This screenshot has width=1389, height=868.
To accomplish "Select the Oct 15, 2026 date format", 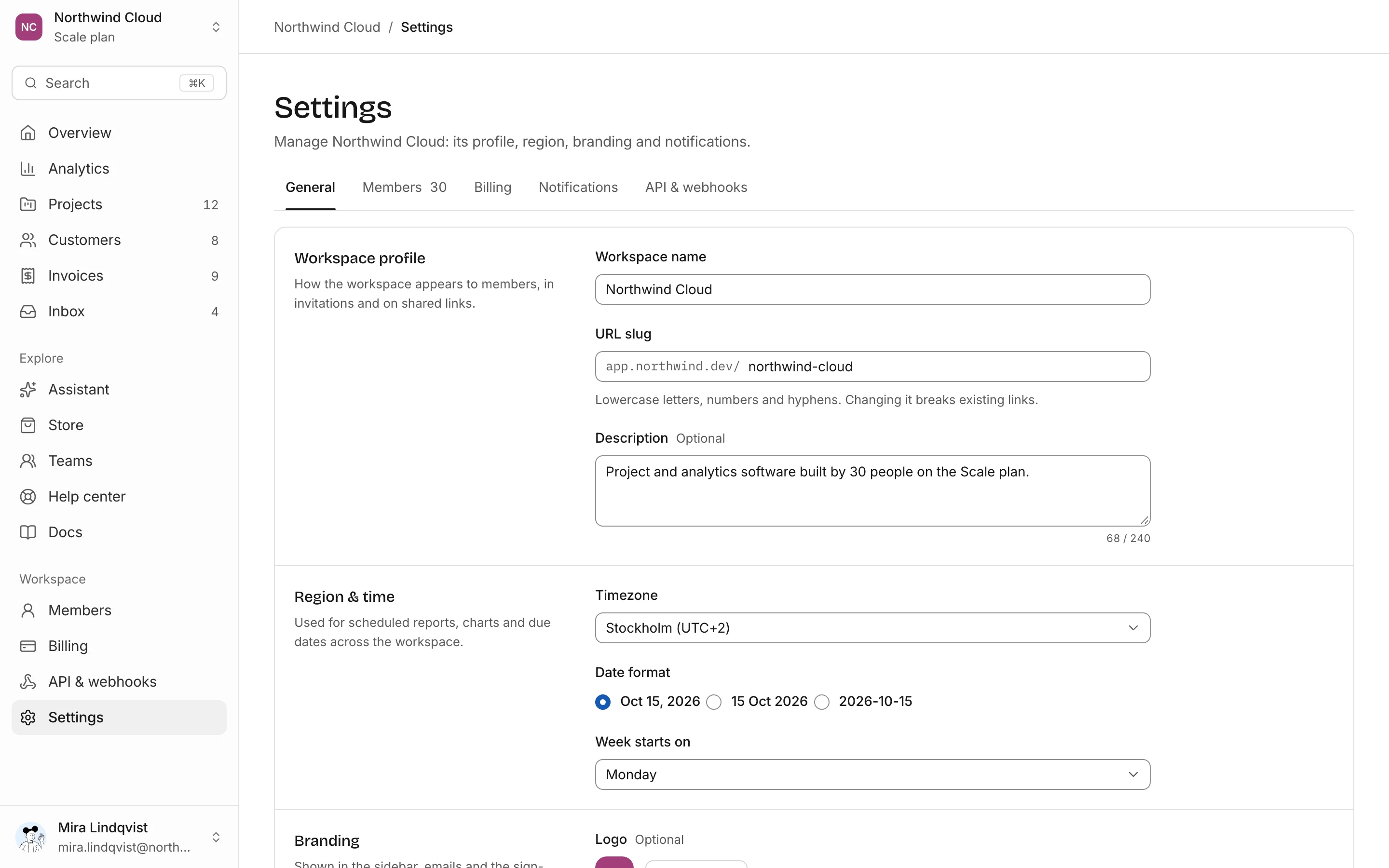I will tap(603, 702).
